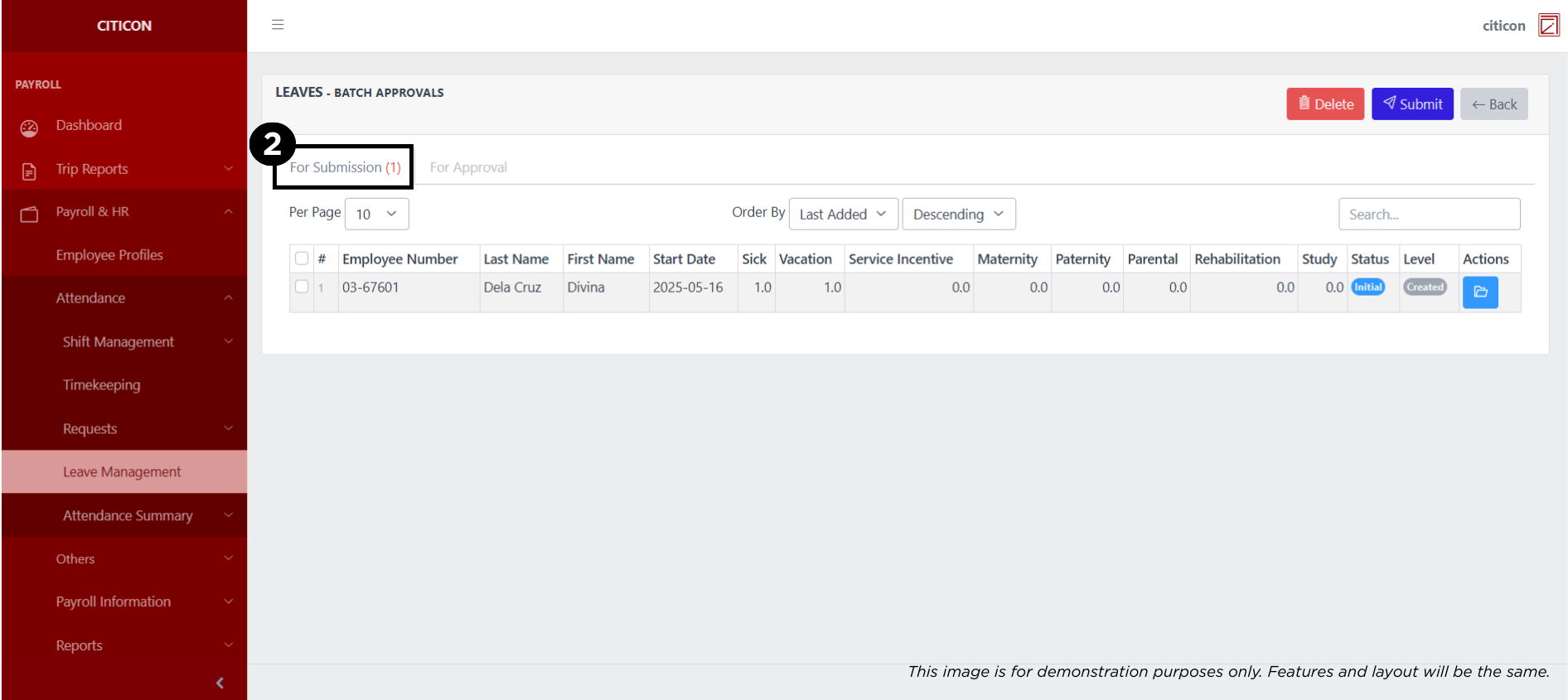Click the Payroll & HR wallet icon
The image size is (1568, 700).
coord(29,215)
